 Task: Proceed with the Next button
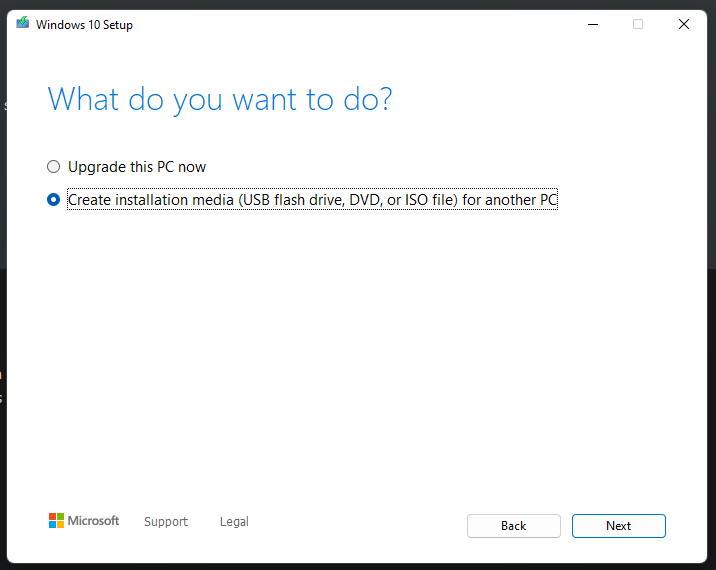pyautogui.click(x=618, y=526)
